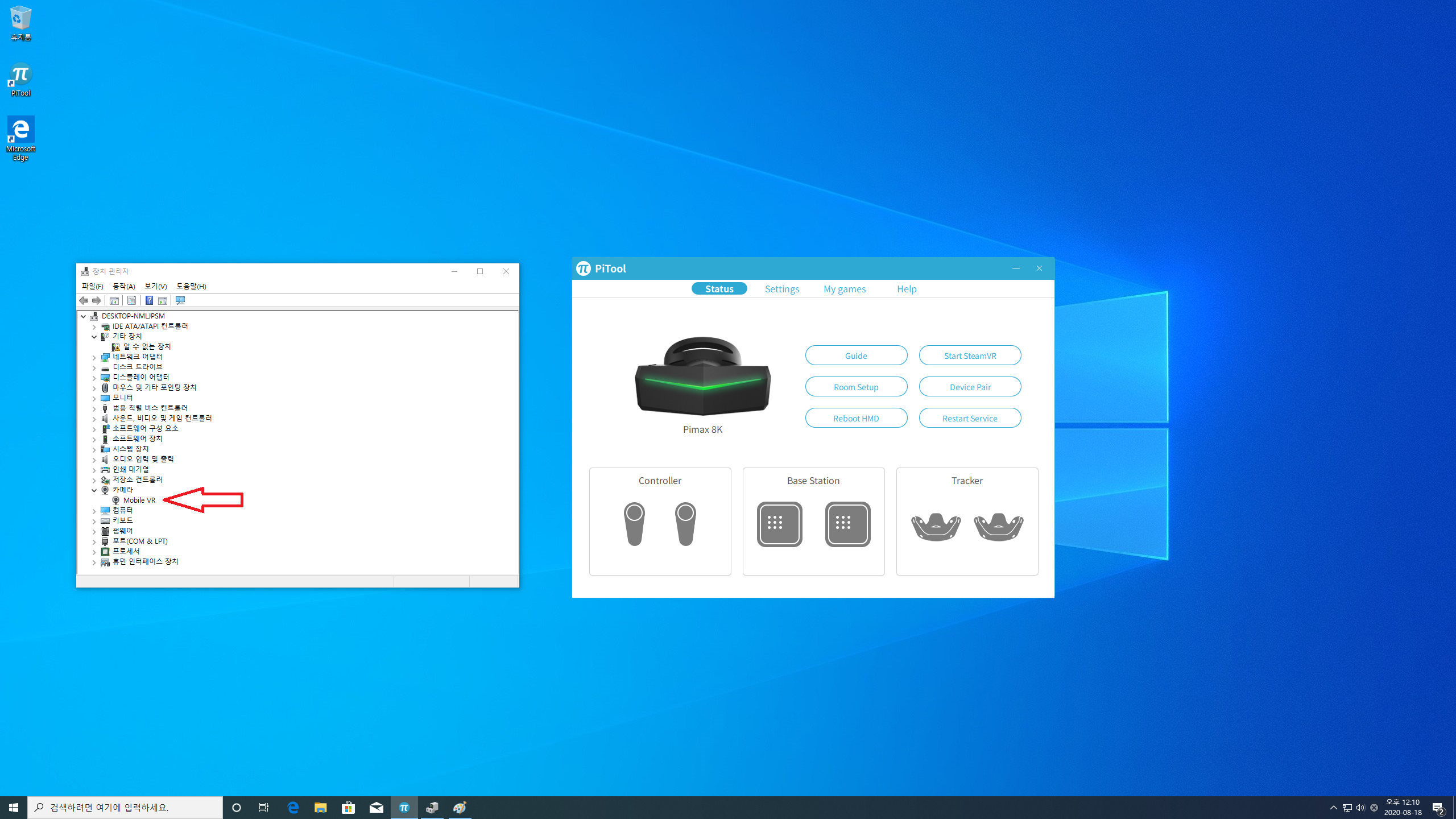Expand the 포트(COM & LPT) tree node
The height and width of the screenshot is (819, 1456).
[94, 541]
